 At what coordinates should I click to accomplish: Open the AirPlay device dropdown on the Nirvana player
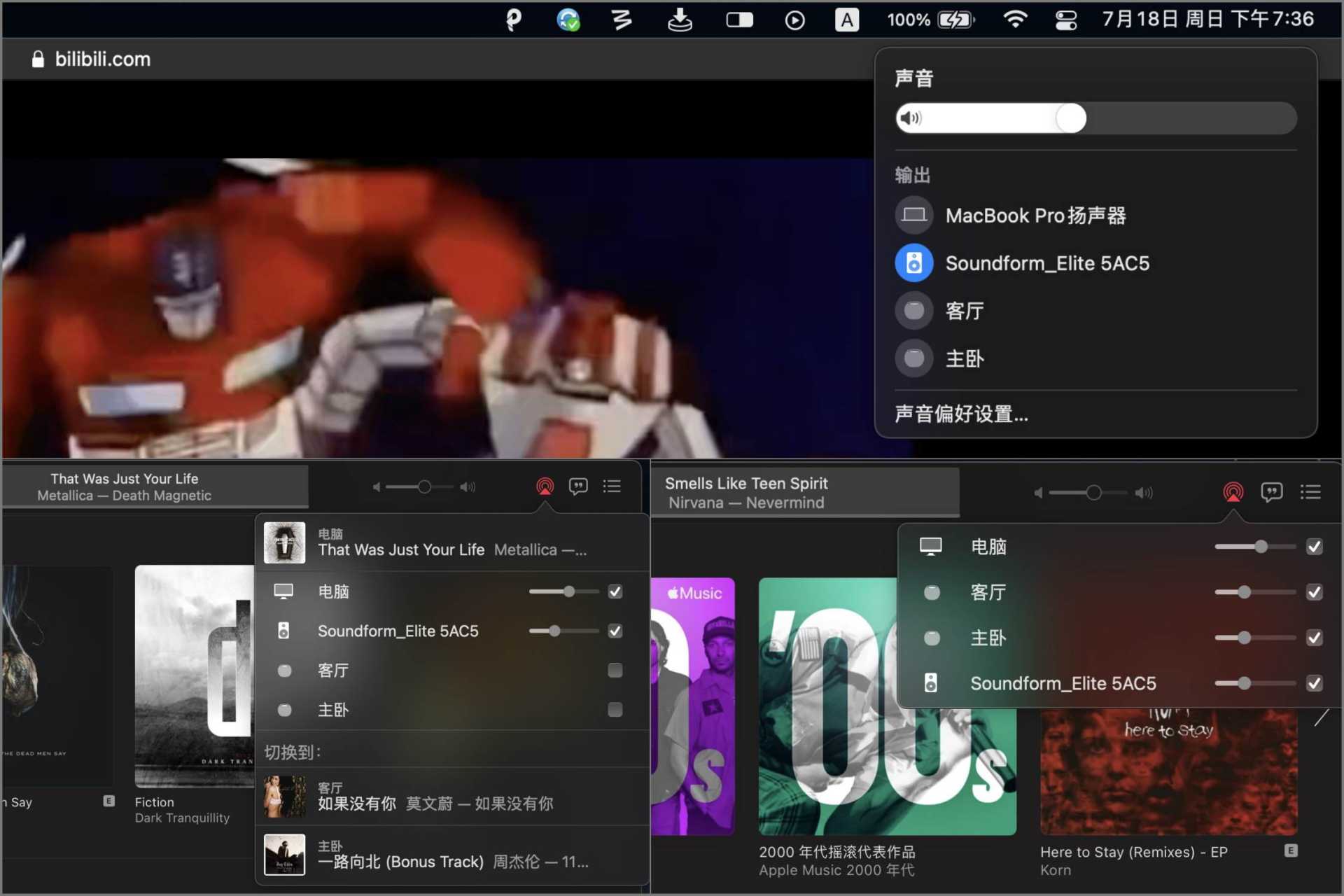(1232, 492)
